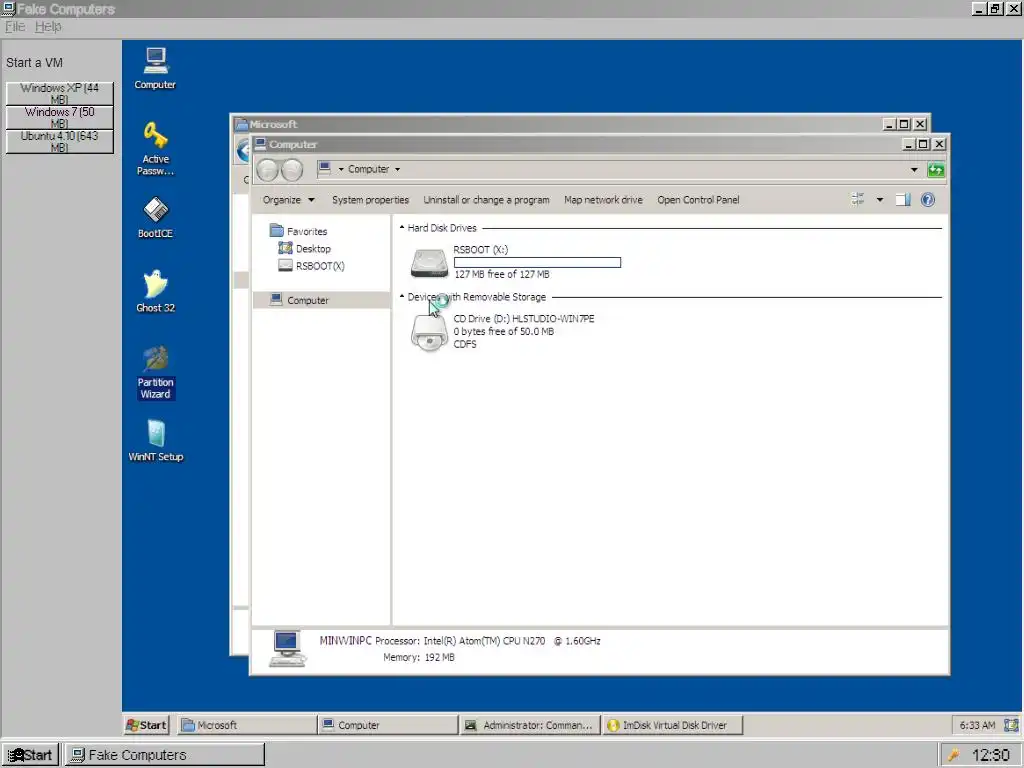The width and height of the screenshot is (1024, 768).
Task: Select the CD Drive (D:) icon
Action: pyautogui.click(x=429, y=332)
